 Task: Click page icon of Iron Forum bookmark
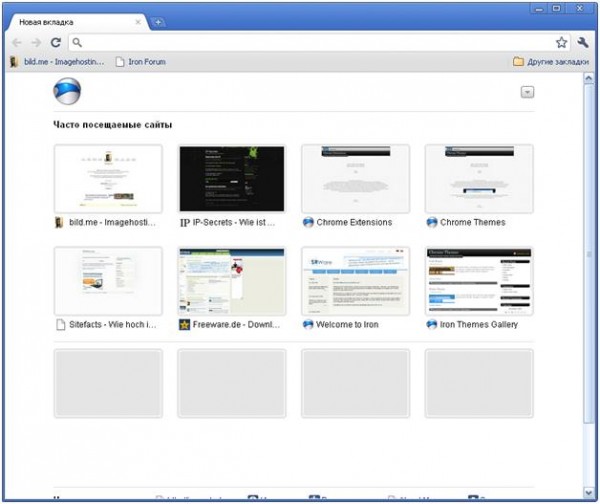click(x=120, y=62)
